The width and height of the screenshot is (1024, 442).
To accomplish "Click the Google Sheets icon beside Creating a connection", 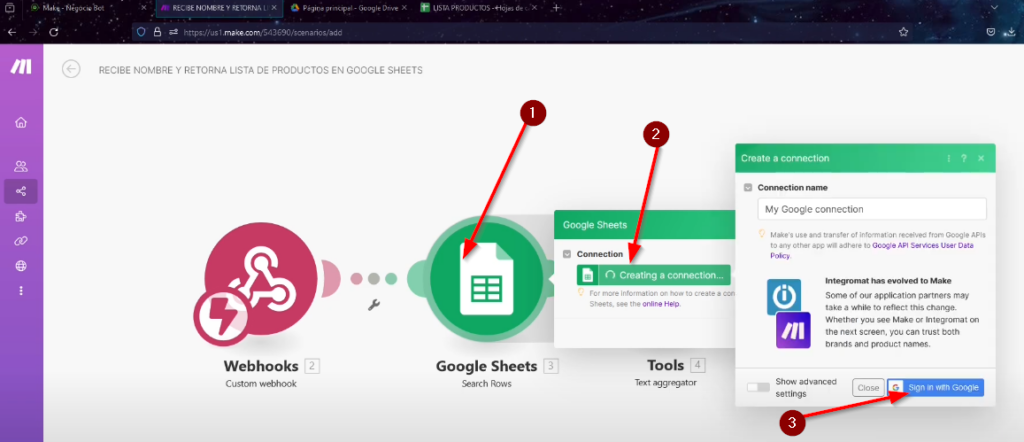I will [x=587, y=275].
